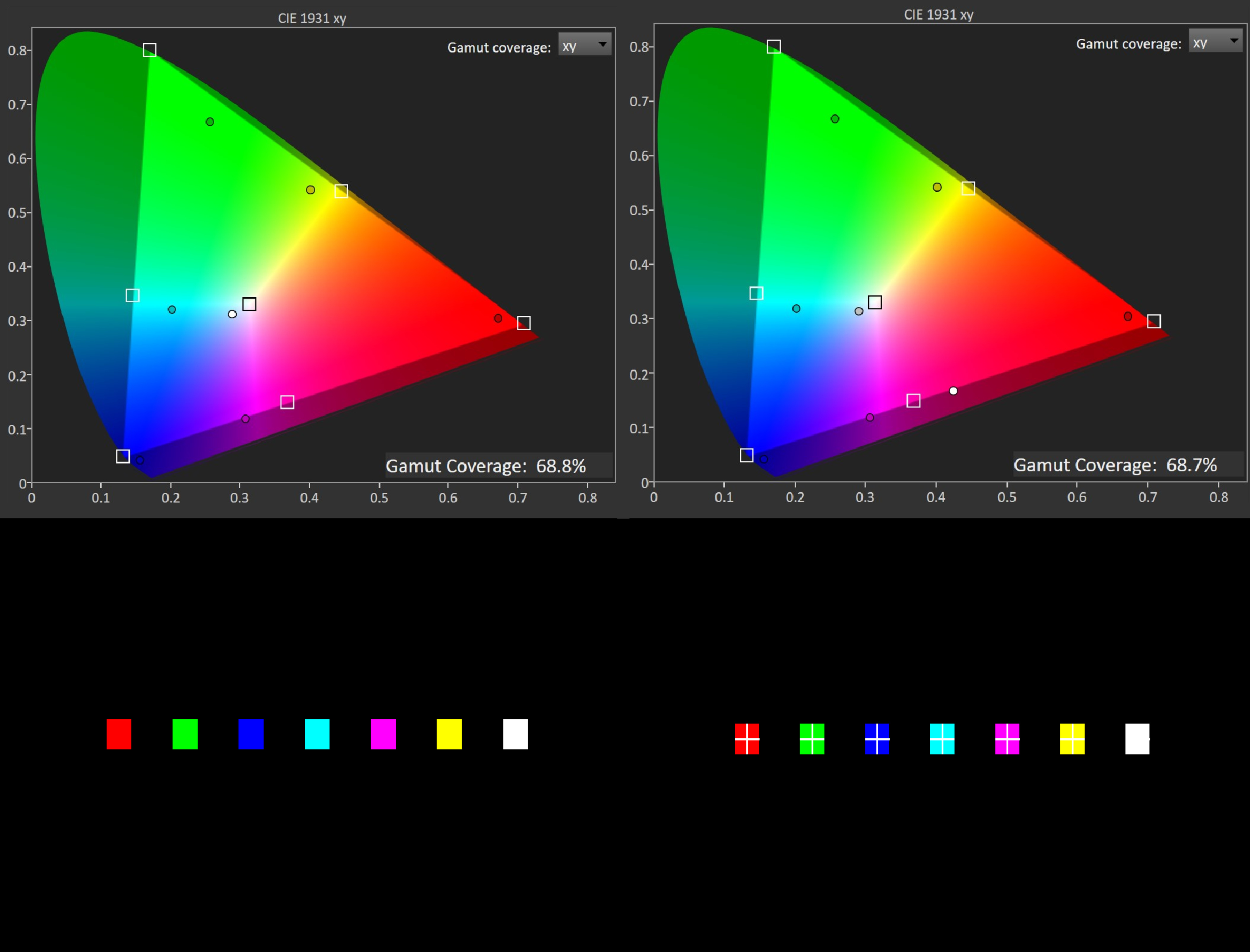Image resolution: width=1250 pixels, height=952 pixels.
Task: Click measured blue circle in right chart
Action: tap(764, 460)
